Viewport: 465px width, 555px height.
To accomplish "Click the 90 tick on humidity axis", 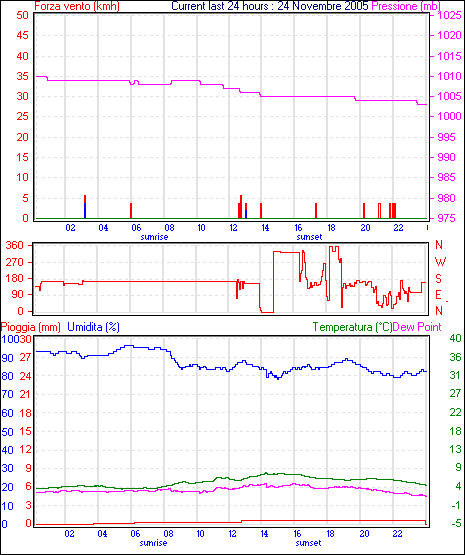I will (x=7, y=357).
